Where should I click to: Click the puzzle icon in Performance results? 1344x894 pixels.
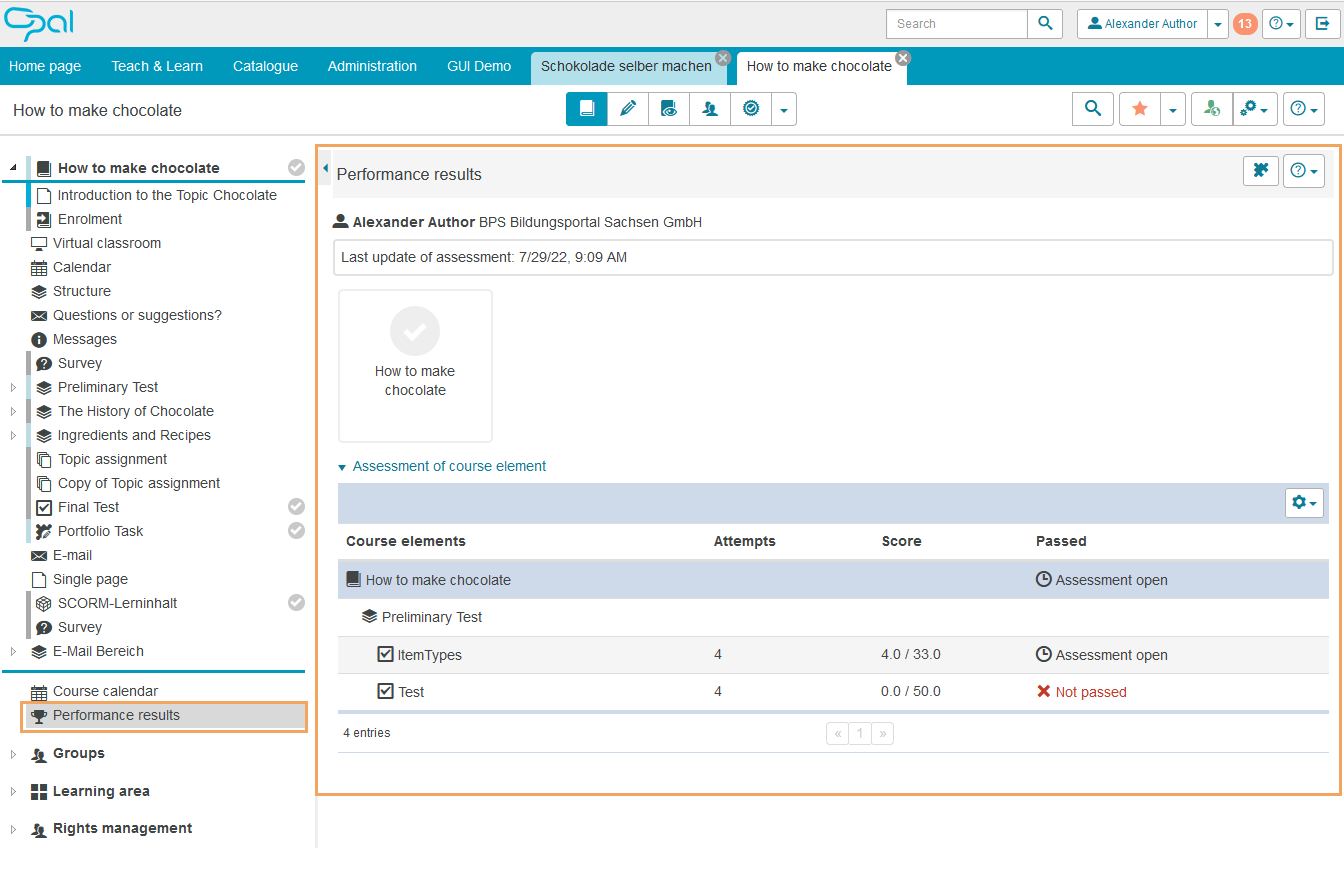(1260, 171)
